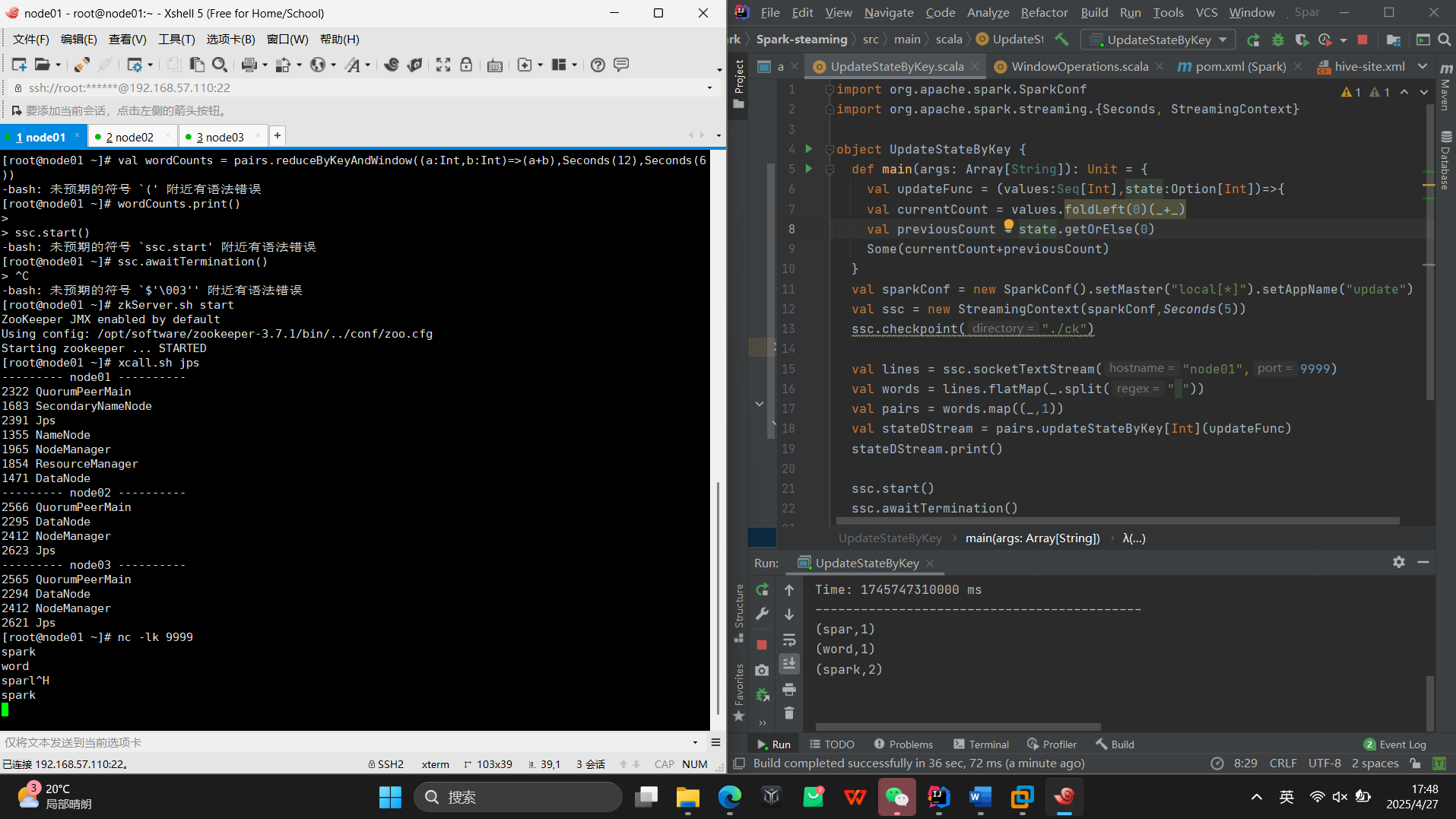This screenshot has width=1456, height=819.
Task: Open Windows Start menu
Action: click(390, 797)
